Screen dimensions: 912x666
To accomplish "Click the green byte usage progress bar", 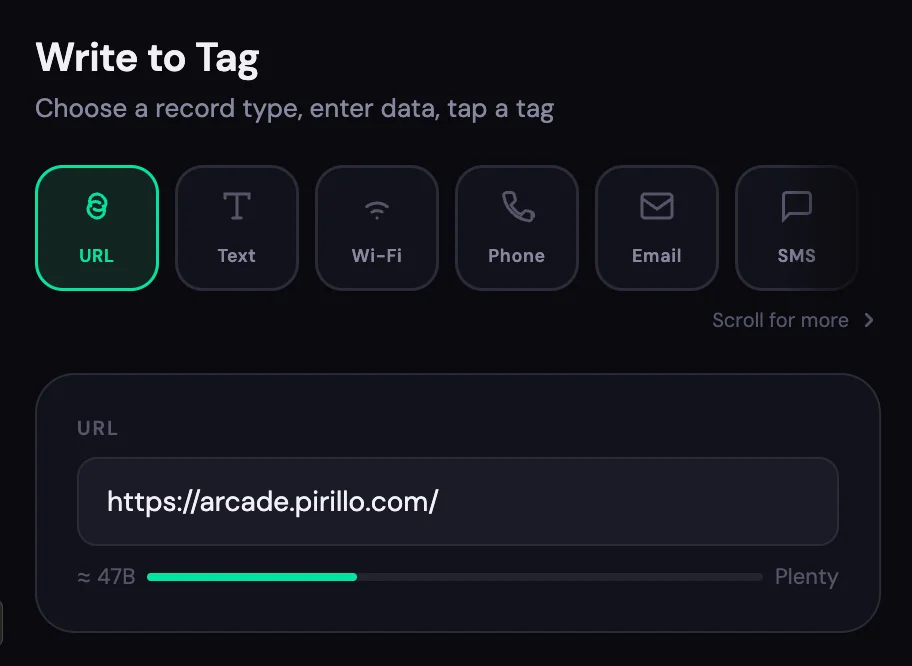I will pyautogui.click(x=250, y=577).
